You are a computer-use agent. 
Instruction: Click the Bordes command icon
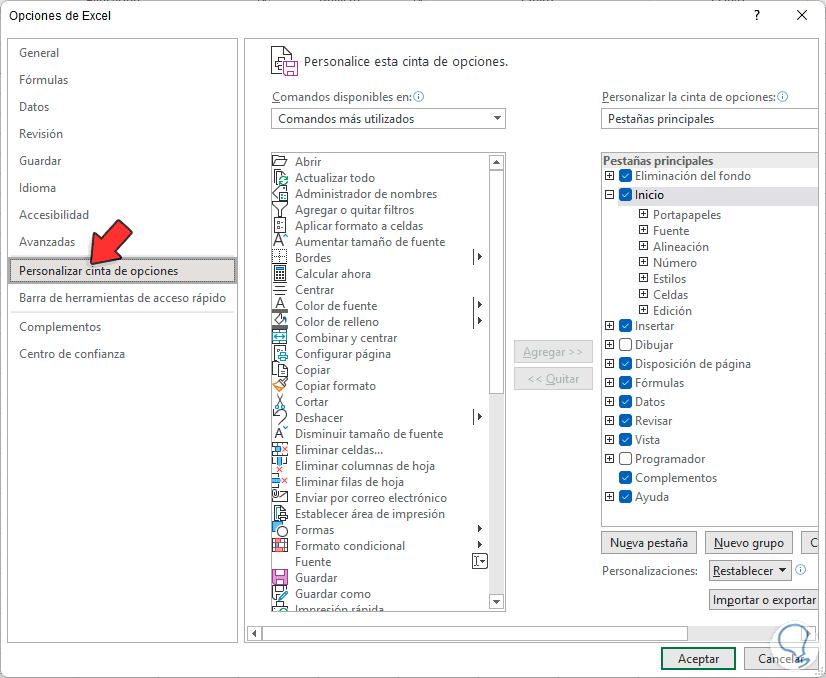[280, 258]
